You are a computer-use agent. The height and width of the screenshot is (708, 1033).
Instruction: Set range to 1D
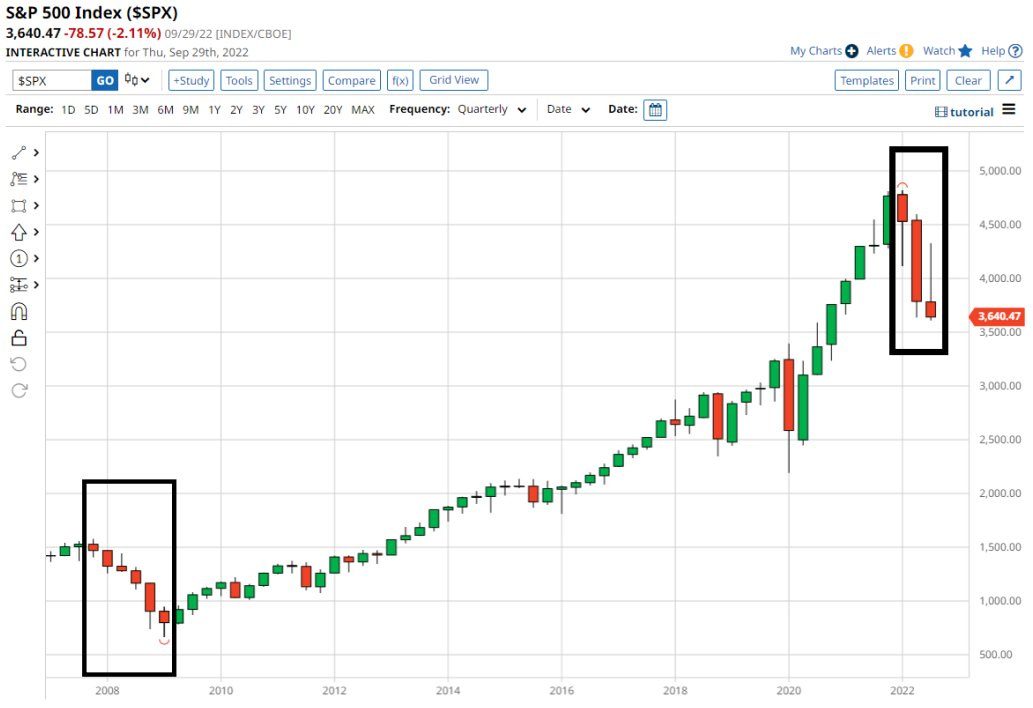click(68, 110)
